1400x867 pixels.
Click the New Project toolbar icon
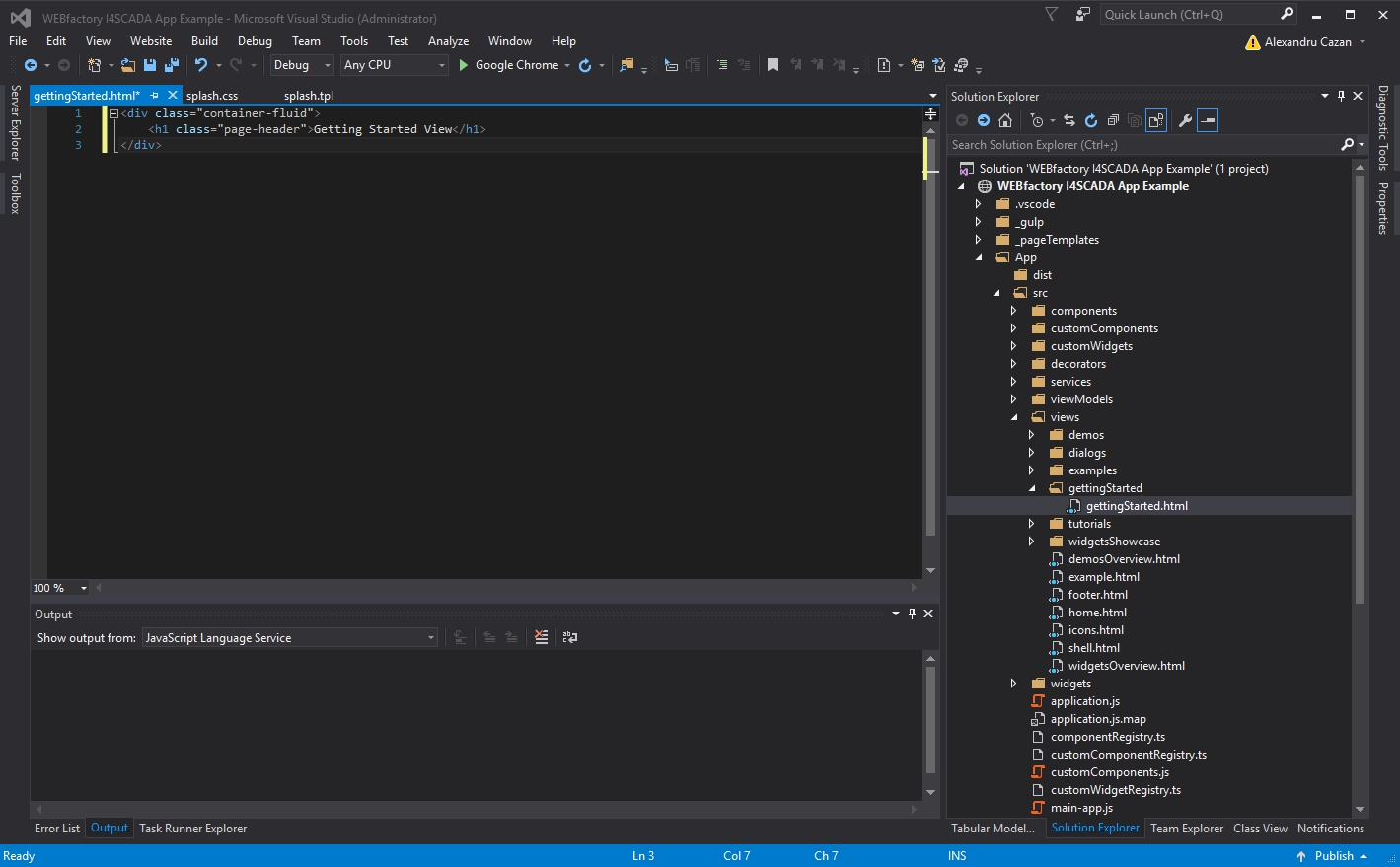pos(94,65)
